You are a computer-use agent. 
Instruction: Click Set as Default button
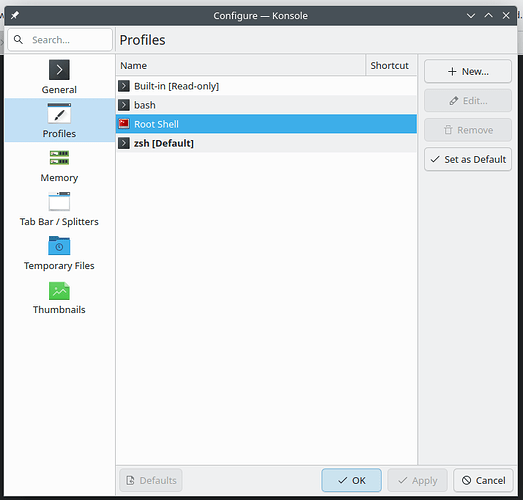[x=468, y=159]
